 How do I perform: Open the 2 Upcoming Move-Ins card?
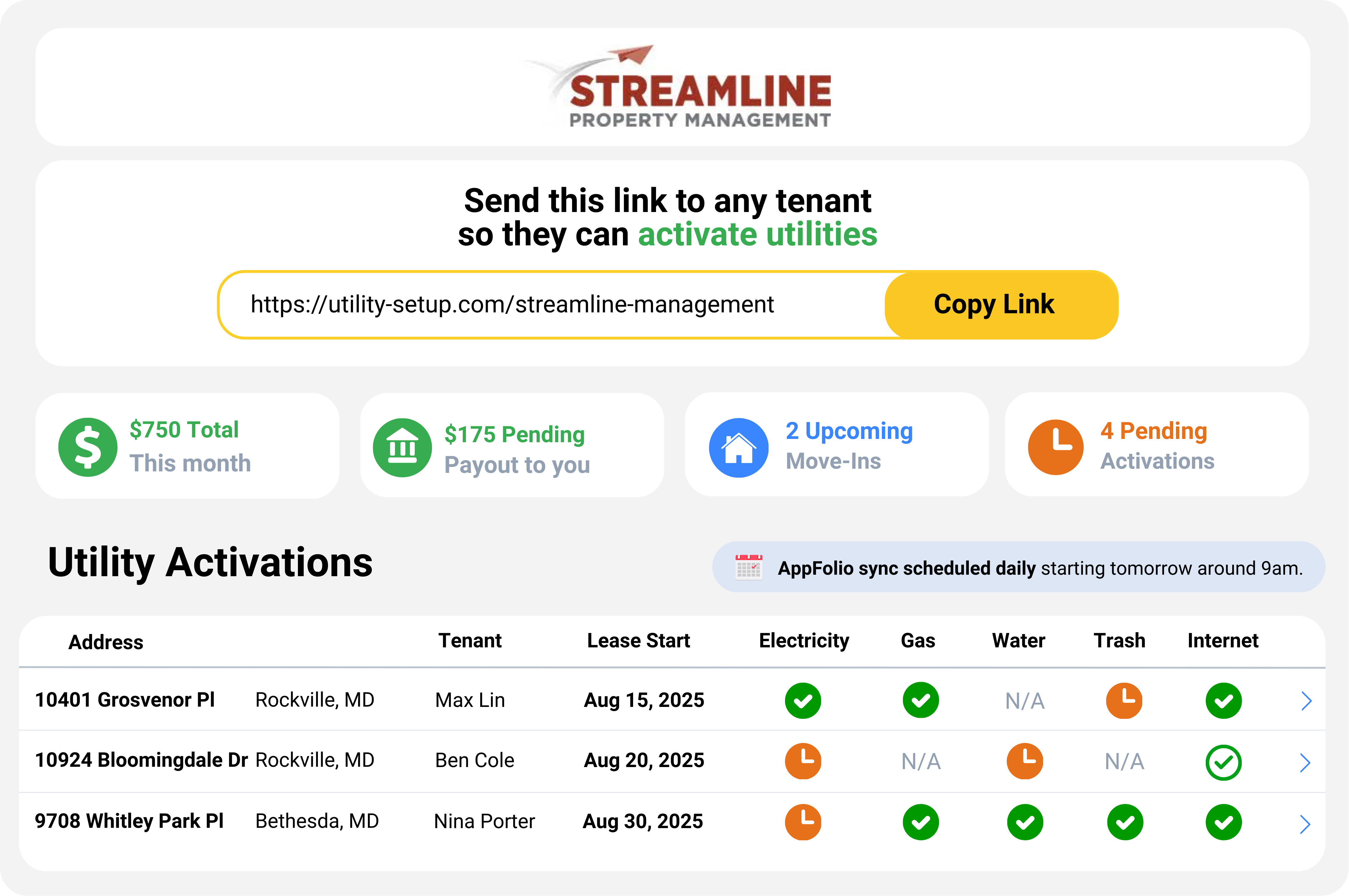pos(836,445)
